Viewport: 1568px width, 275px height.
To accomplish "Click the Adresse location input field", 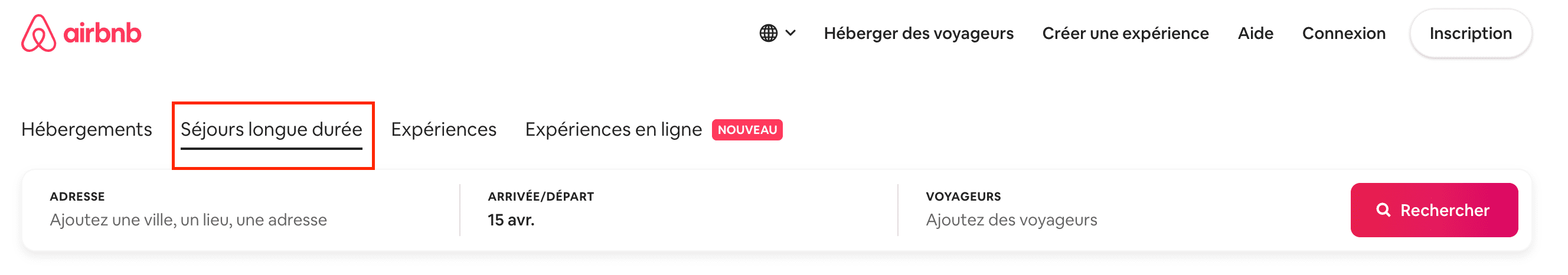I will [x=241, y=210].
